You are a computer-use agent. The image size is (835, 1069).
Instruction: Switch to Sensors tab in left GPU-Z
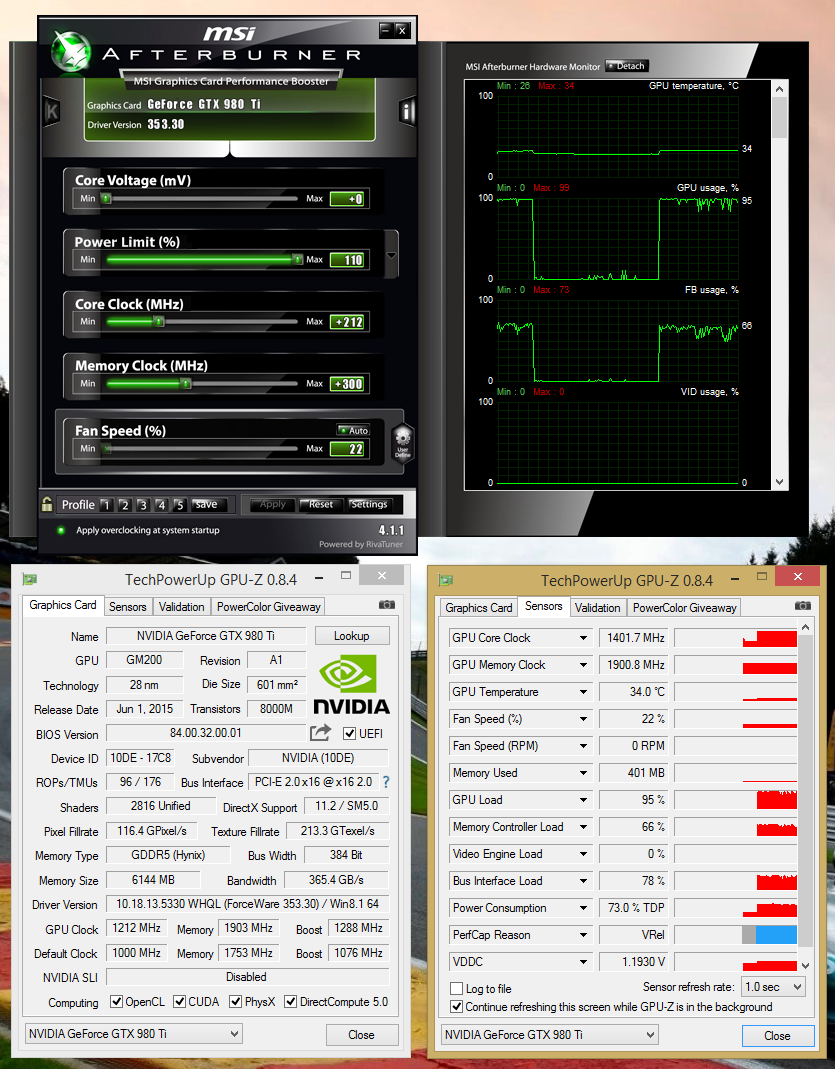(x=127, y=607)
